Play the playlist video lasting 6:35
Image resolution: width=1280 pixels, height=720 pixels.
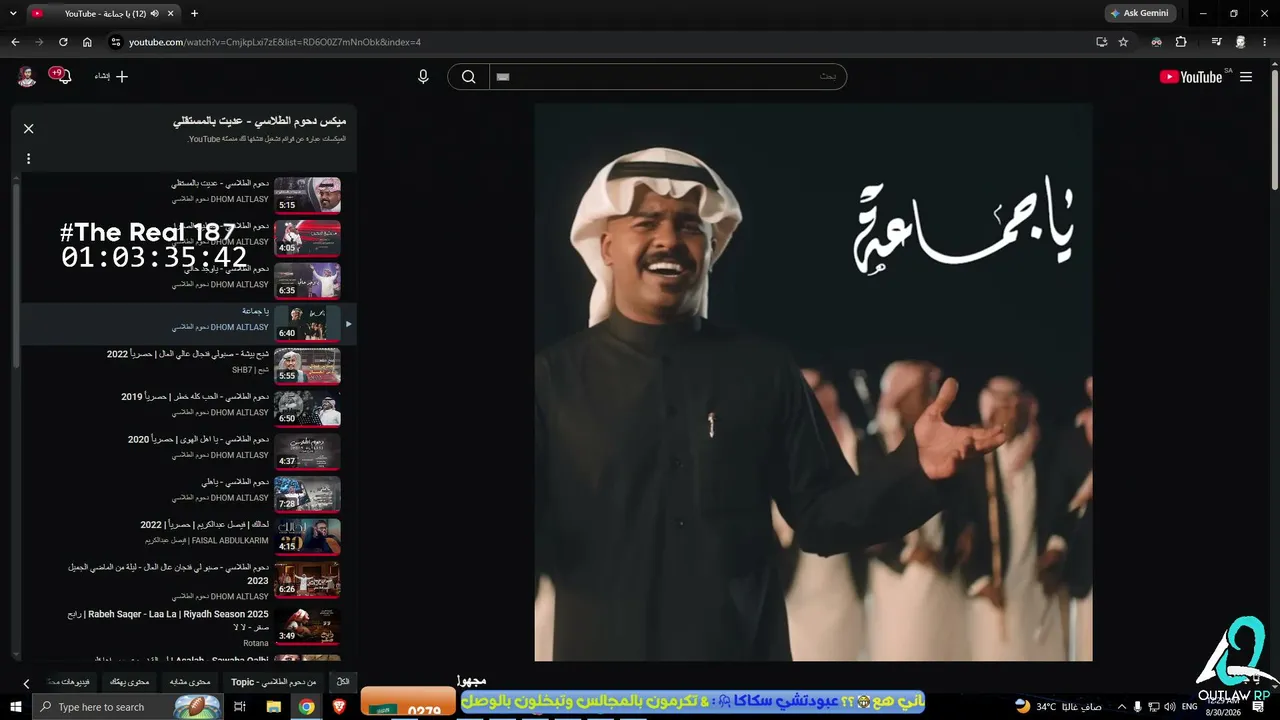click(307, 281)
